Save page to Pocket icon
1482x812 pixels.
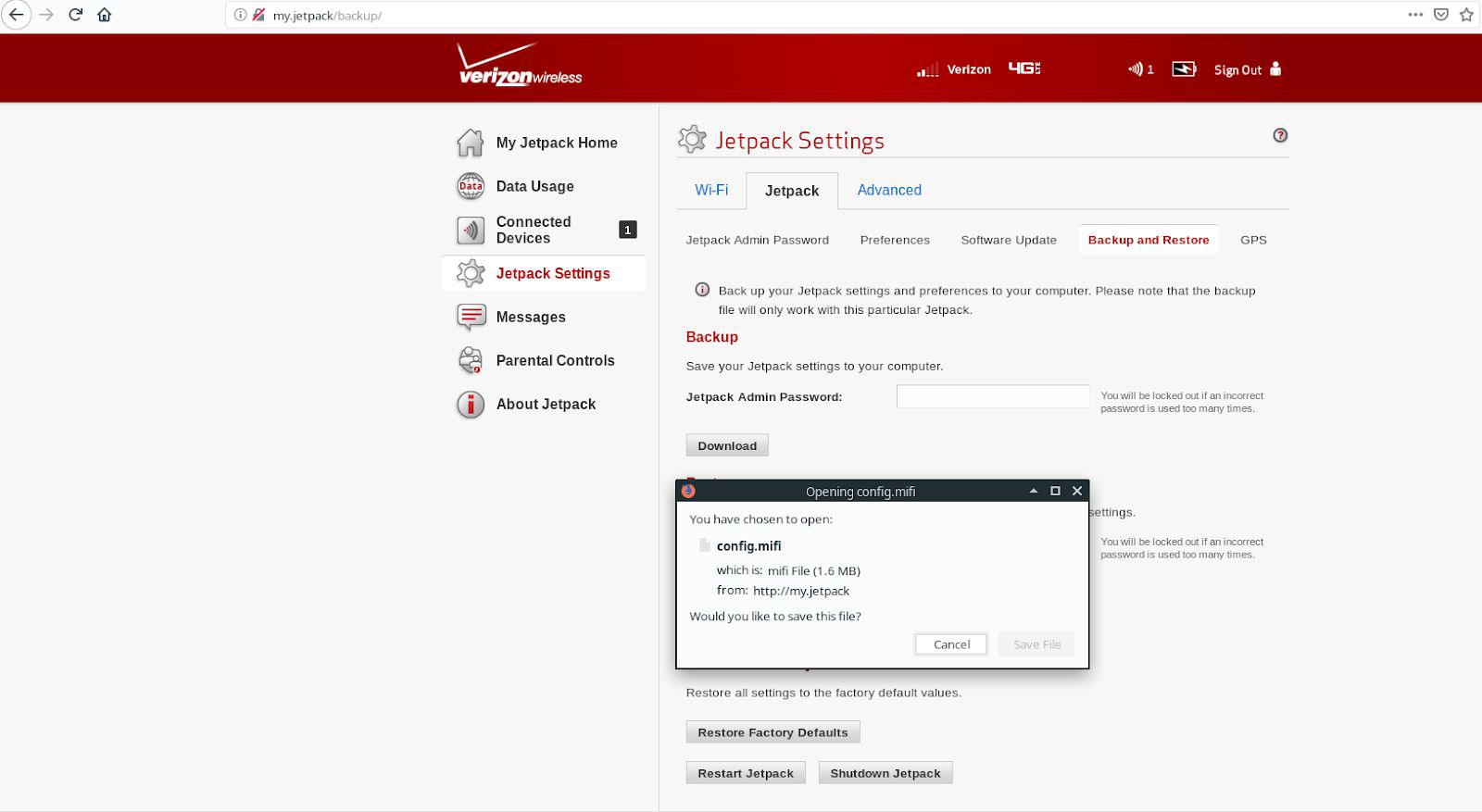[1441, 15]
